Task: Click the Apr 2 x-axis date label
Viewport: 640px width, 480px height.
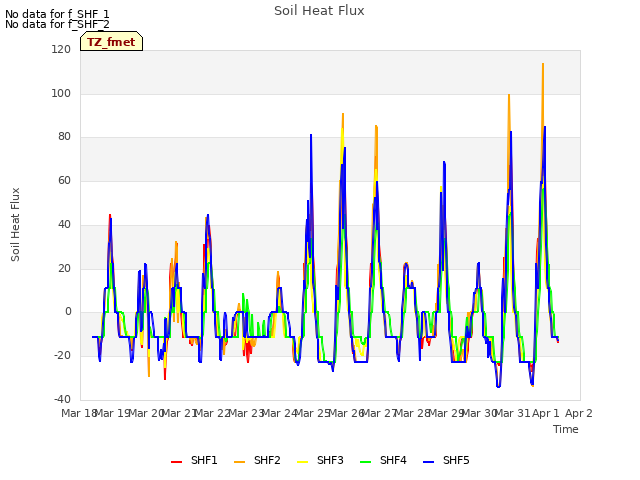Action: (579, 413)
